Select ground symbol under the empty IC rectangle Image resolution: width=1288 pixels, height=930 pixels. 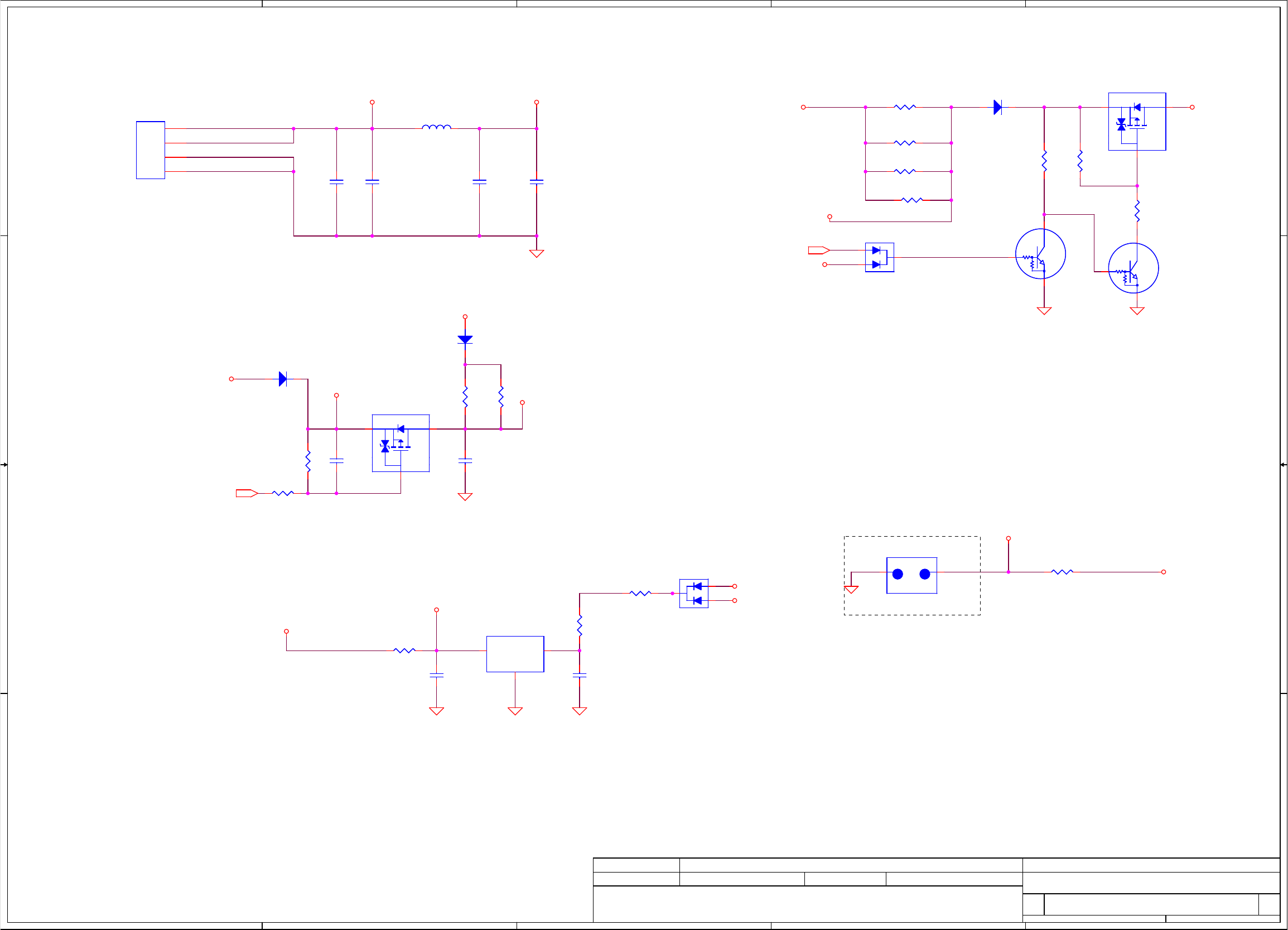coord(514,711)
